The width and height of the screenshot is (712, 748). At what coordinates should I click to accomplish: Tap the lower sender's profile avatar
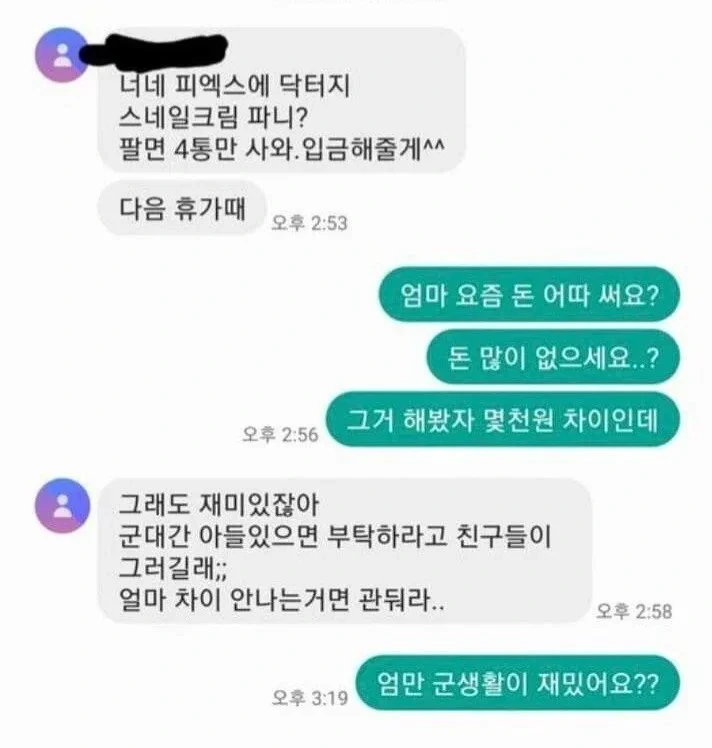(62, 505)
